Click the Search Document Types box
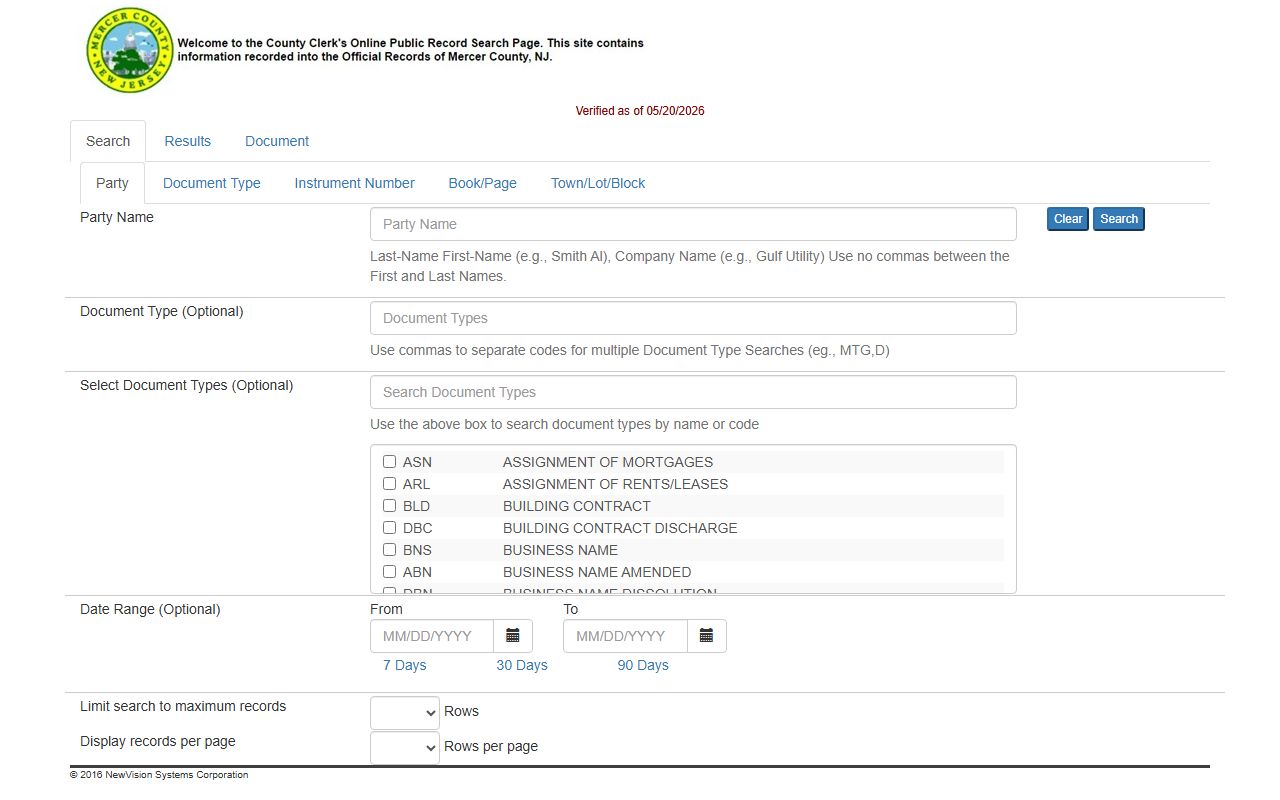The width and height of the screenshot is (1280, 800). click(x=693, y=392)
